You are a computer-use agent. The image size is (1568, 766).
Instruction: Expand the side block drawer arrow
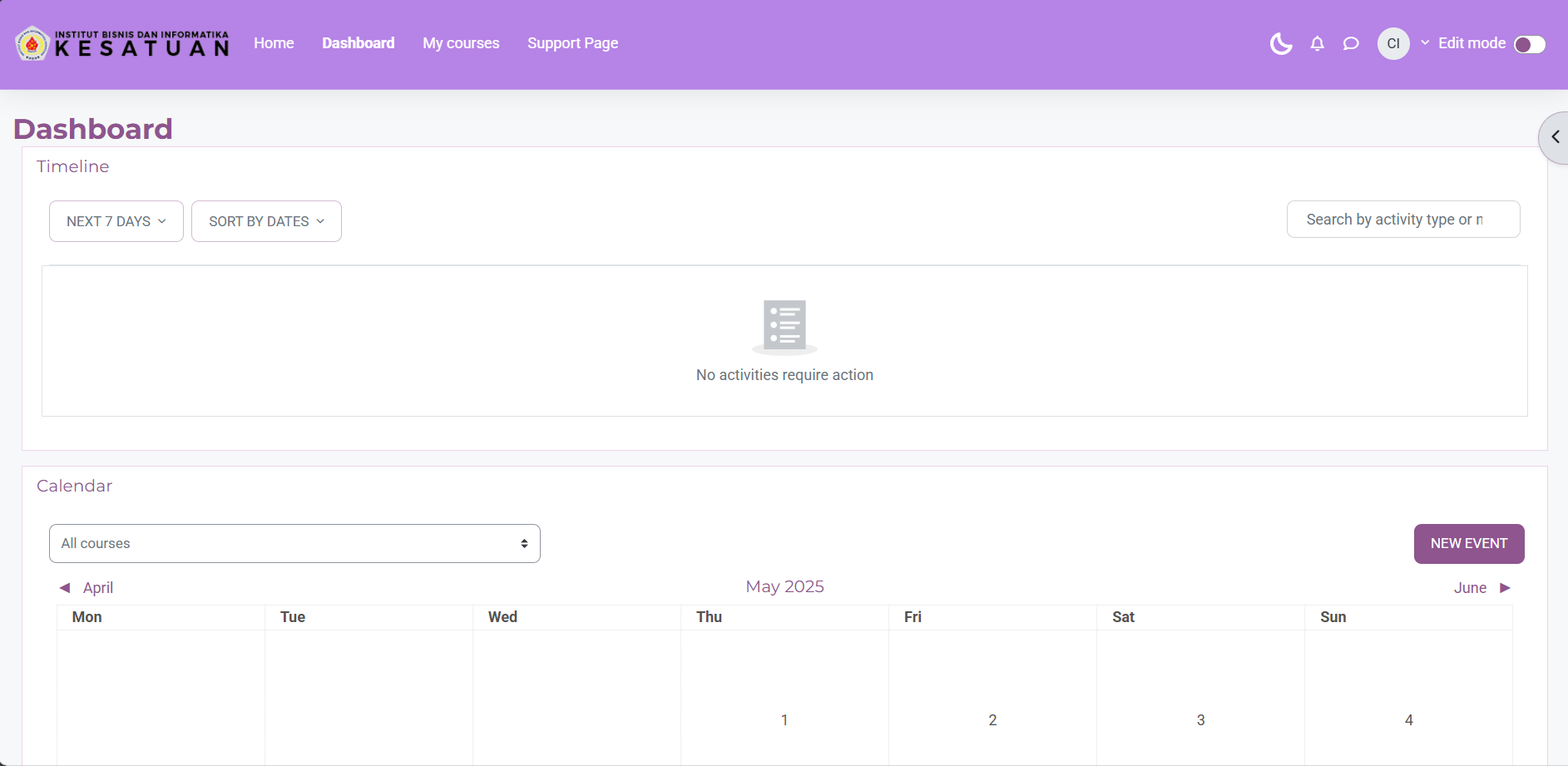pos(1554,137)
